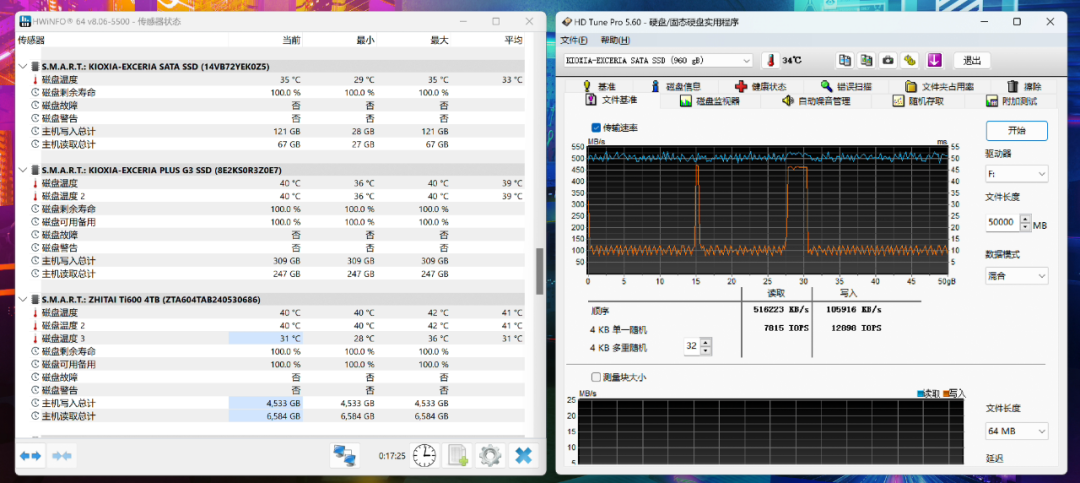
Task: Increase the 50000 MB file length stepper
Action: [1026, 218]
